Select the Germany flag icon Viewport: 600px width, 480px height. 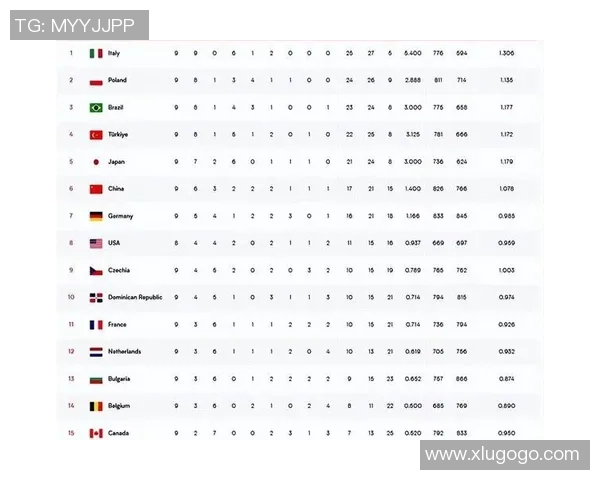coord(96,215)
